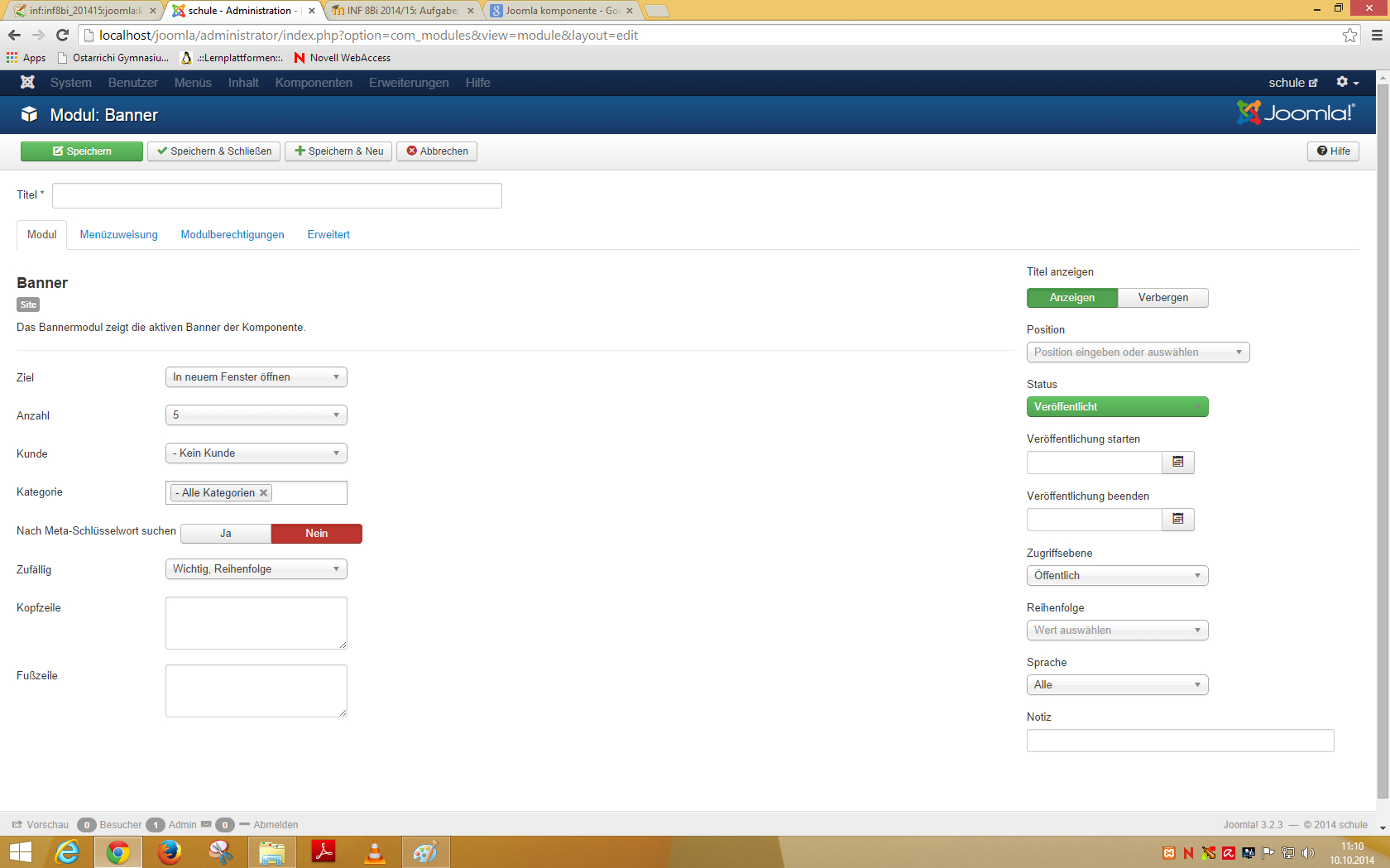Open calendar for Veröffentlichung starten
Viewport: 1390px width, 868px height.
click(1177, 462)
